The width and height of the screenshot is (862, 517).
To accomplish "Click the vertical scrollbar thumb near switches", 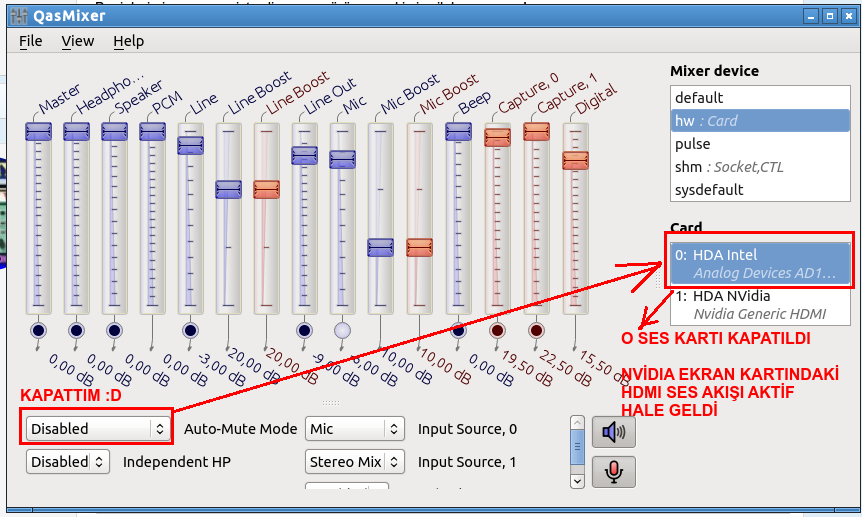I will [577, 447].
